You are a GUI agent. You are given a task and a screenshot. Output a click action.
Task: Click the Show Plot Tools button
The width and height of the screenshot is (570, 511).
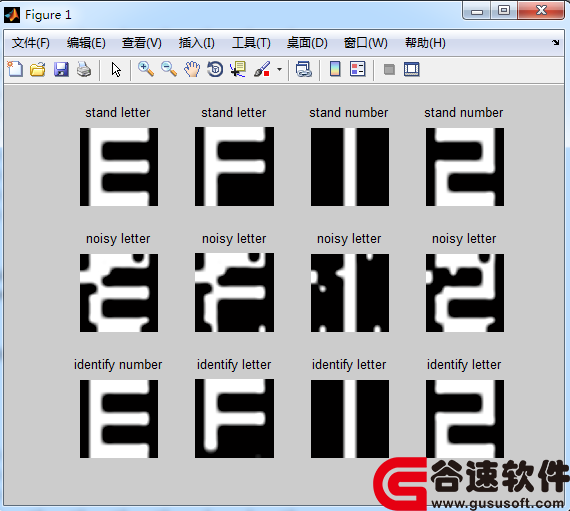click(412, 69)
